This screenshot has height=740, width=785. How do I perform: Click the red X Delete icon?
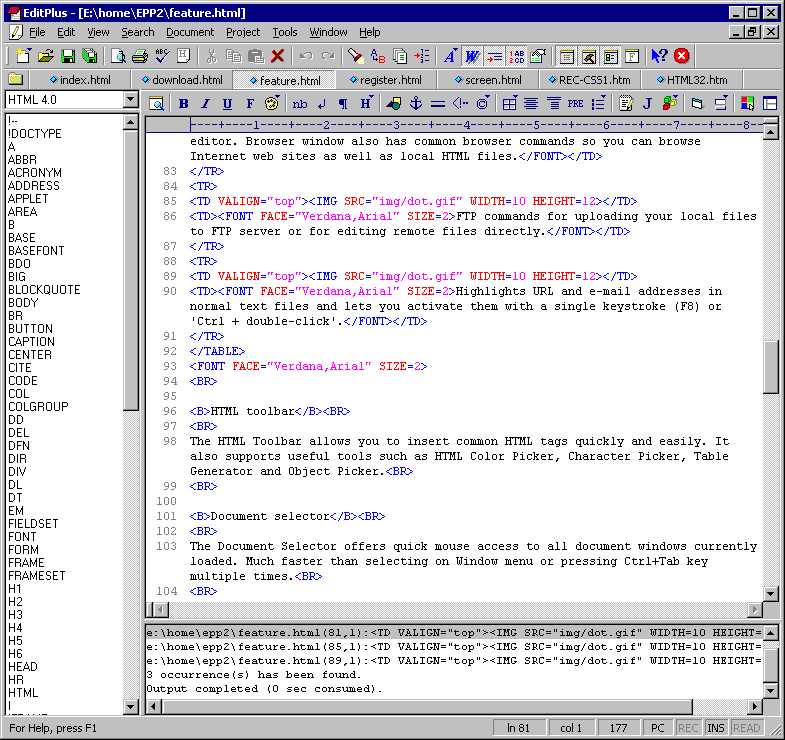point(277,56)
